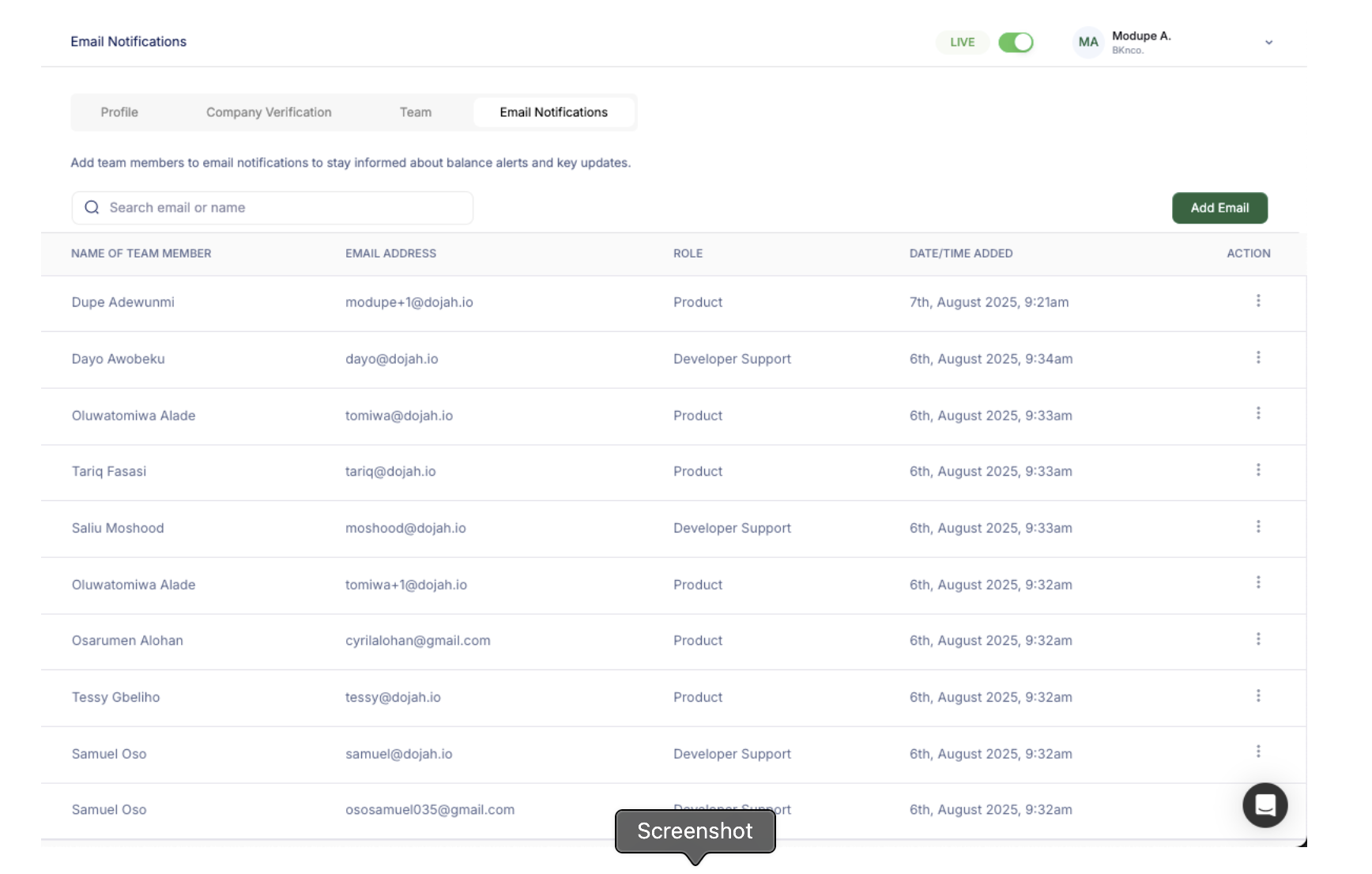
Task: Expand the Modupe A. account dropdown
Action: 1268,43
